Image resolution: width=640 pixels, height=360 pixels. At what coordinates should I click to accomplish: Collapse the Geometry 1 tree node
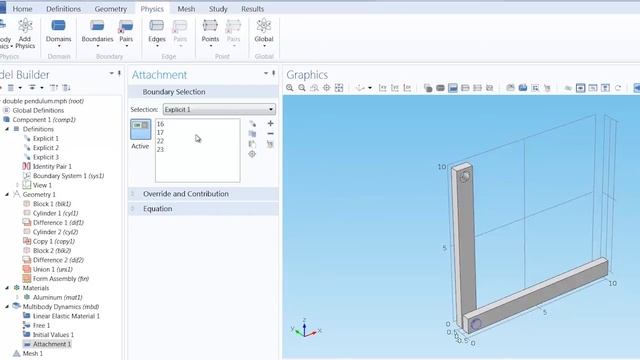tap(7, 195)
